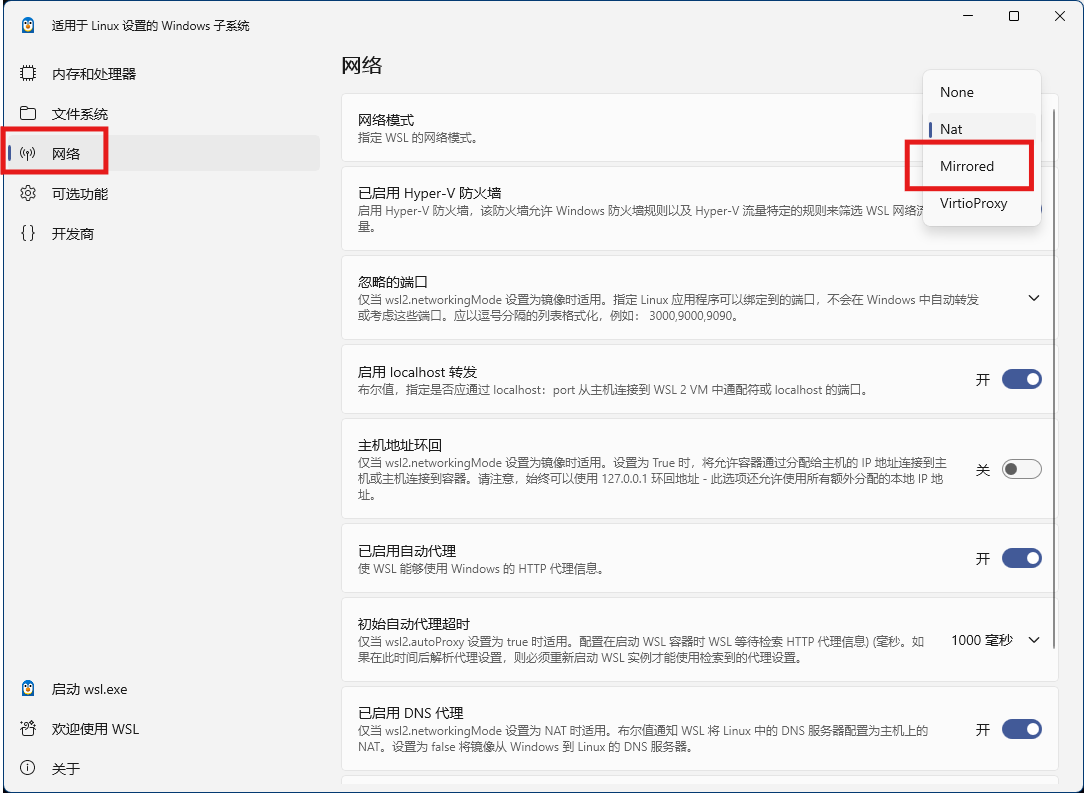
Task: Click the file system folder icon
Action: tap(28, 113)
